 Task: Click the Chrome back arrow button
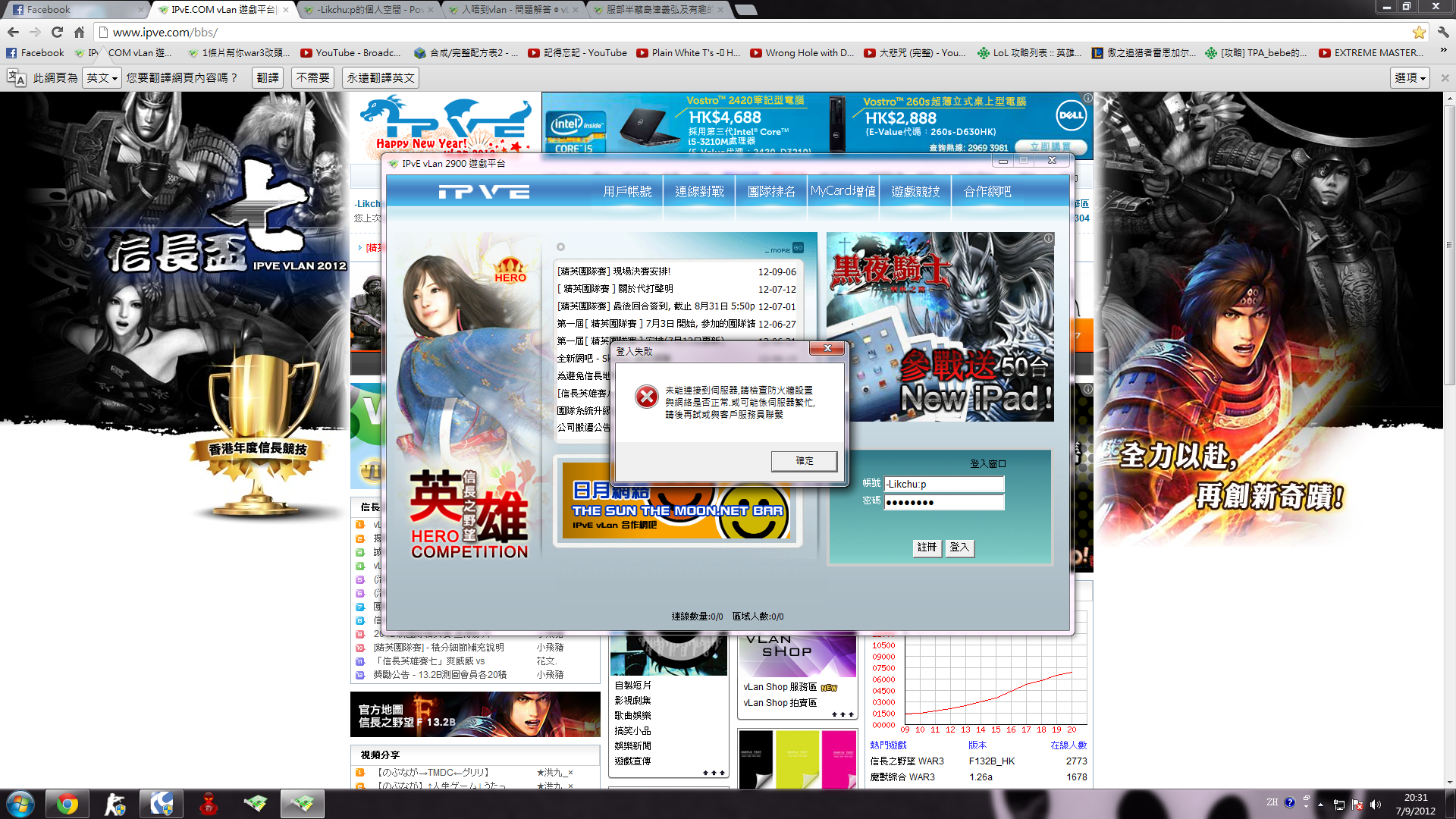coord(13,32)
